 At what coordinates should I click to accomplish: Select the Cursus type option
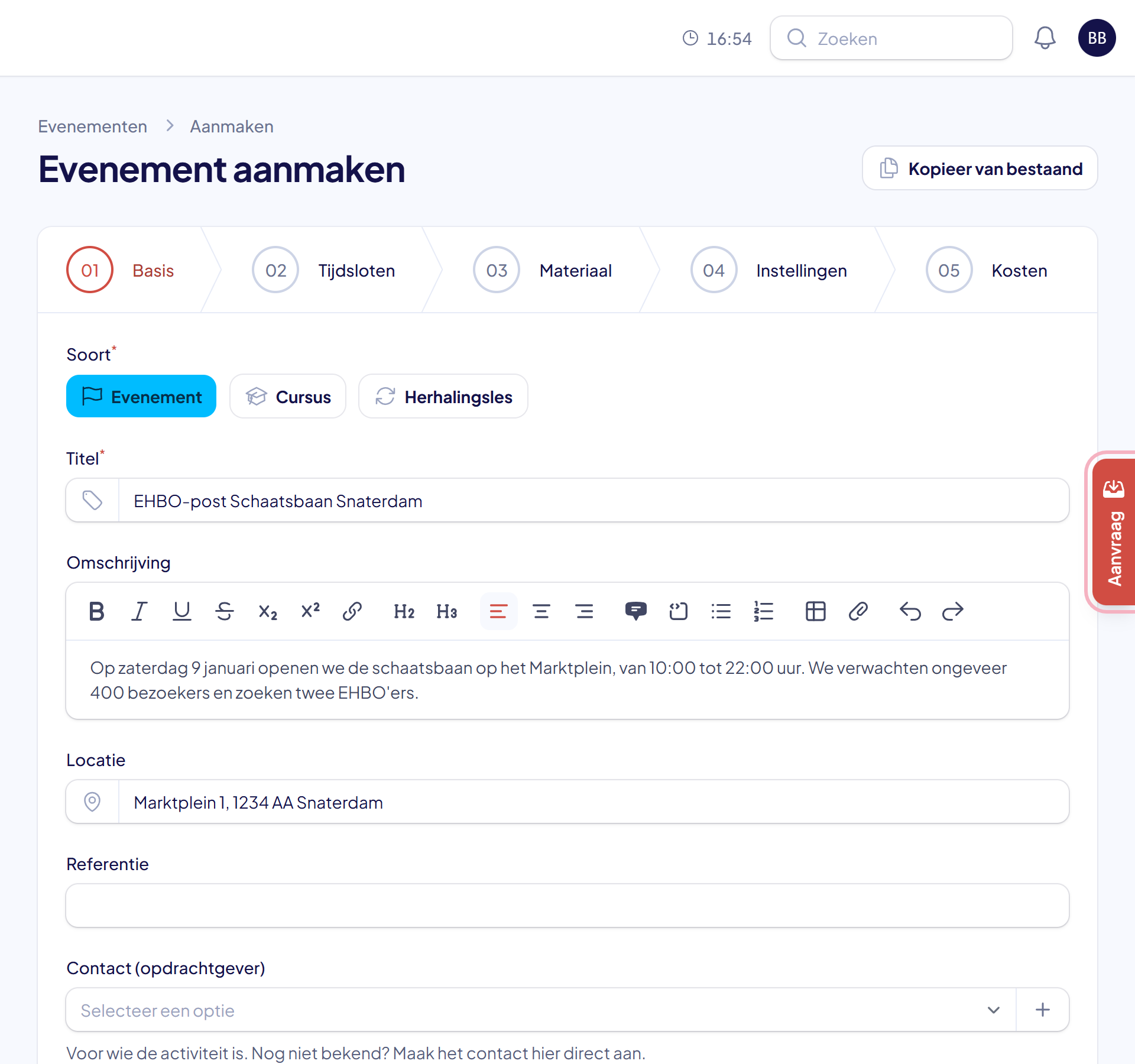[x=288, y=396]
